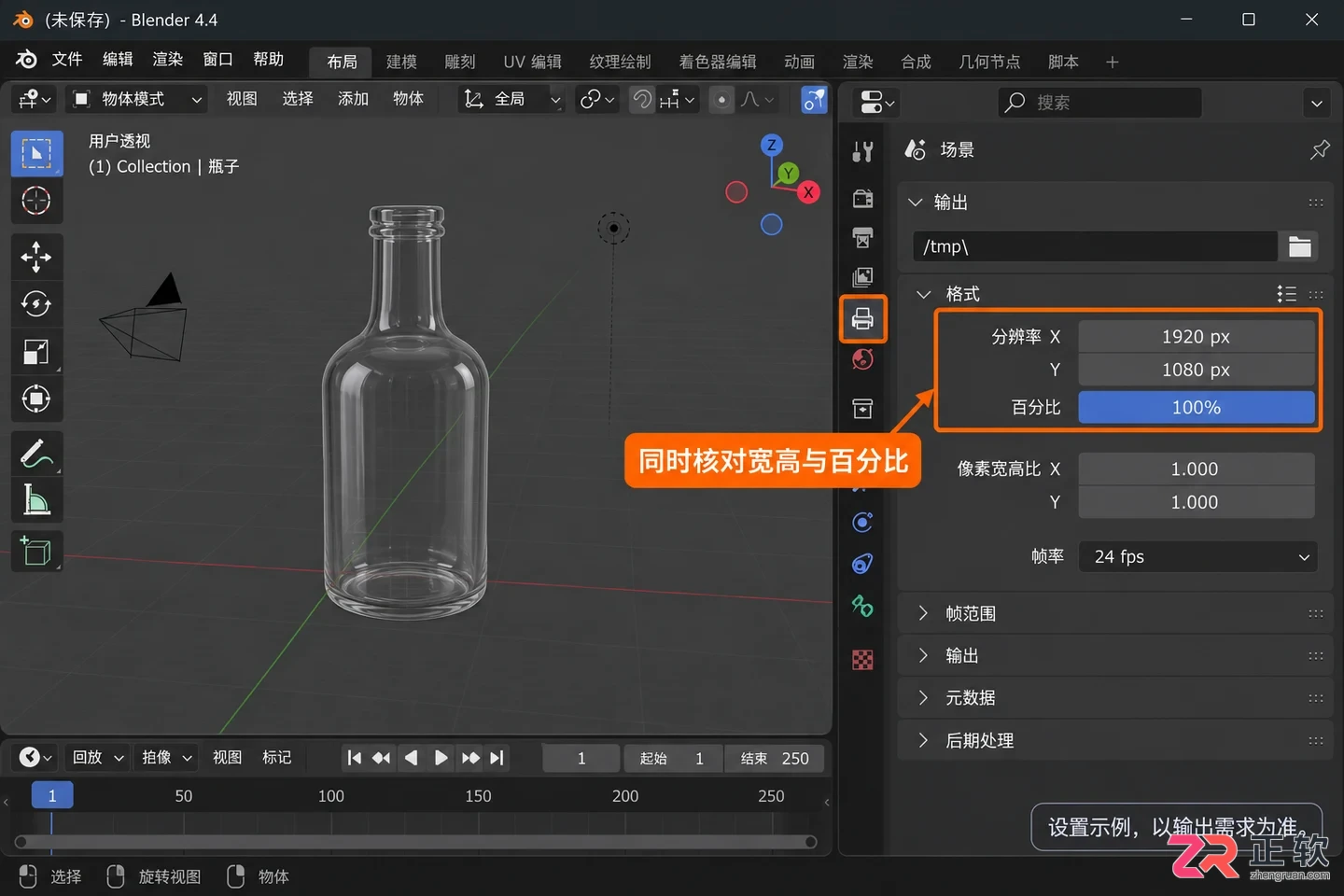Toggle proportional editing in header

pos(721,99)
